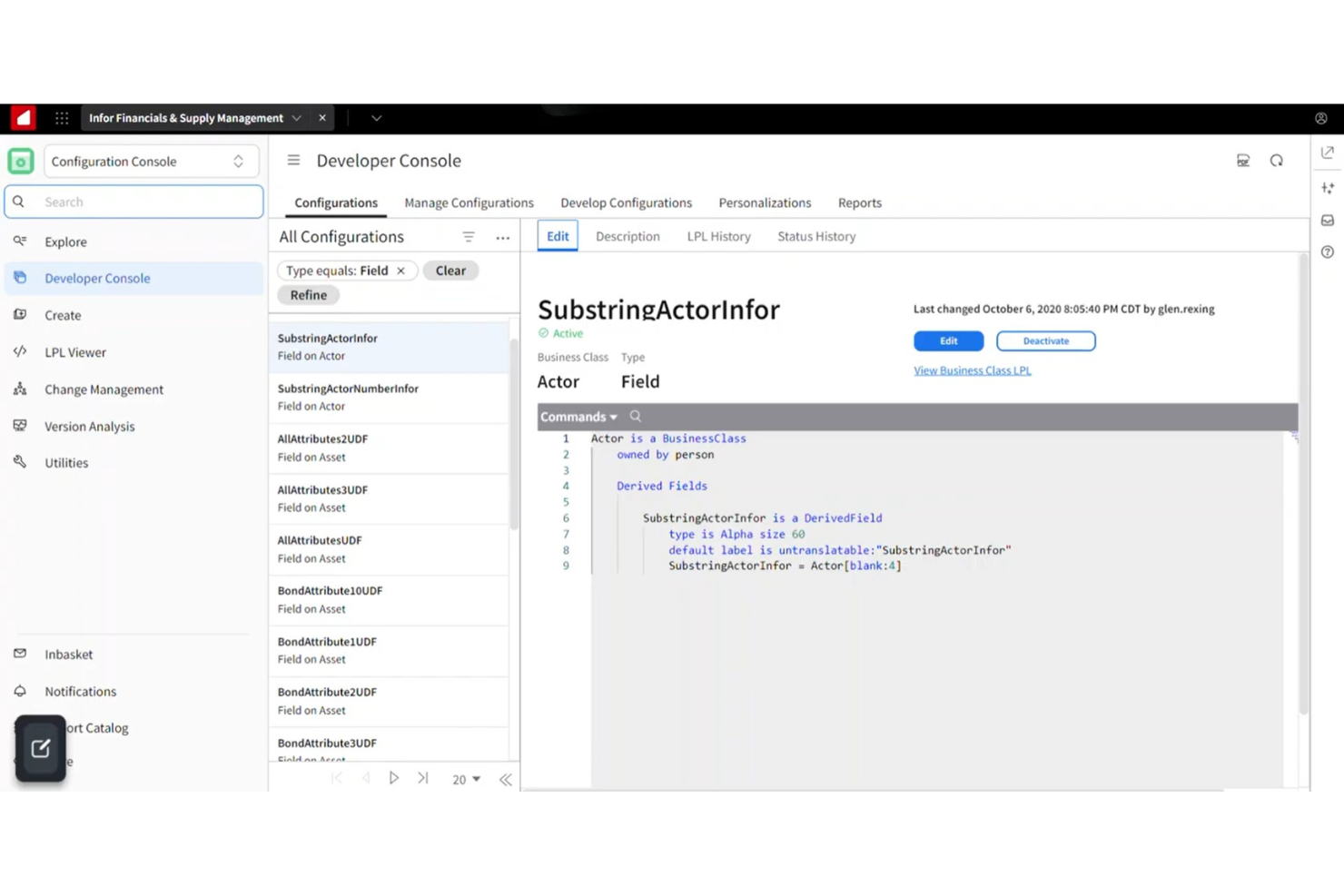Focus the sidebar Search field
This screenshot has width=1344, height=896.
tap(133, 202)
